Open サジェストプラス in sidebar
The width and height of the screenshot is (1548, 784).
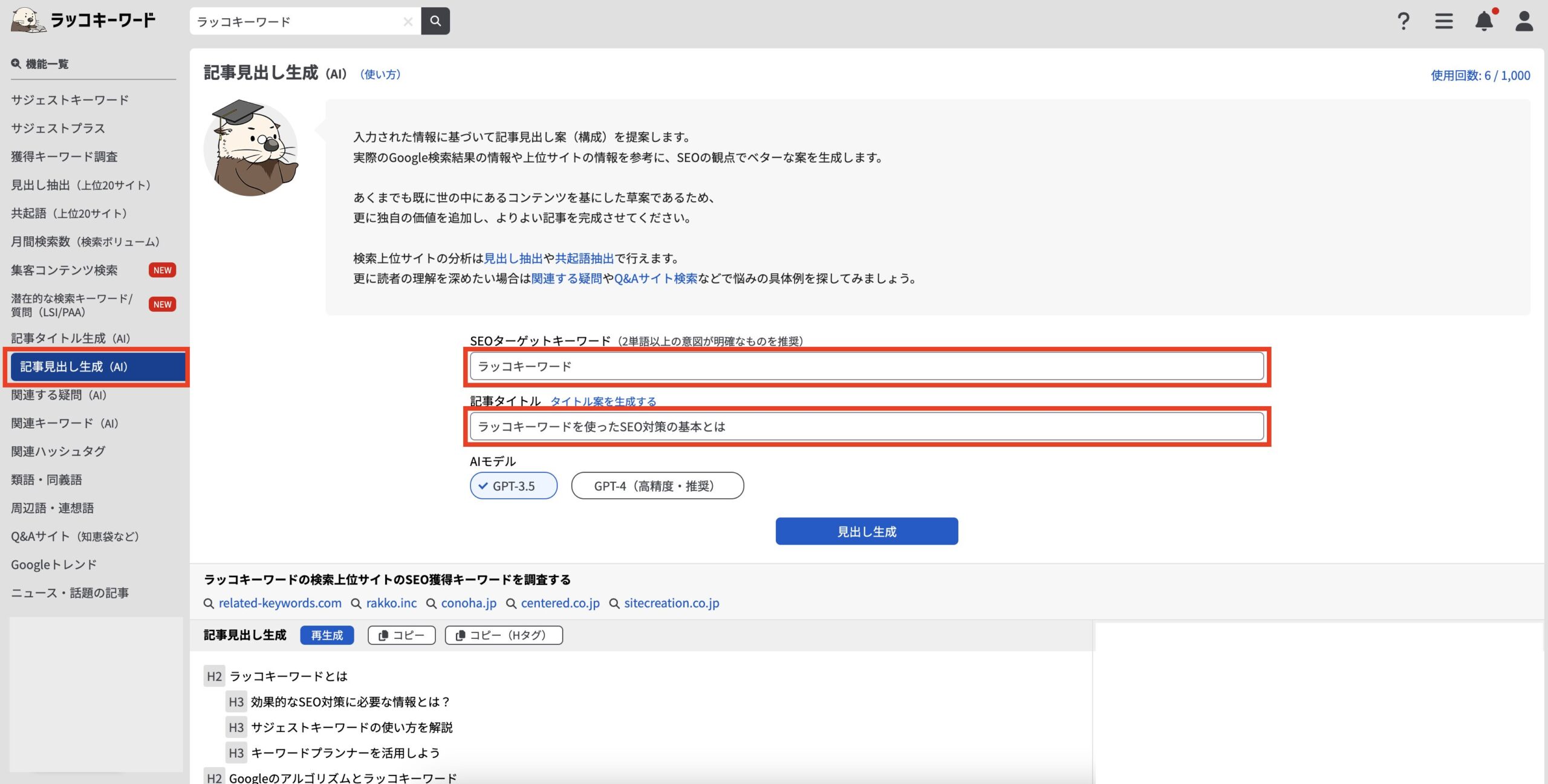point(58,128)
